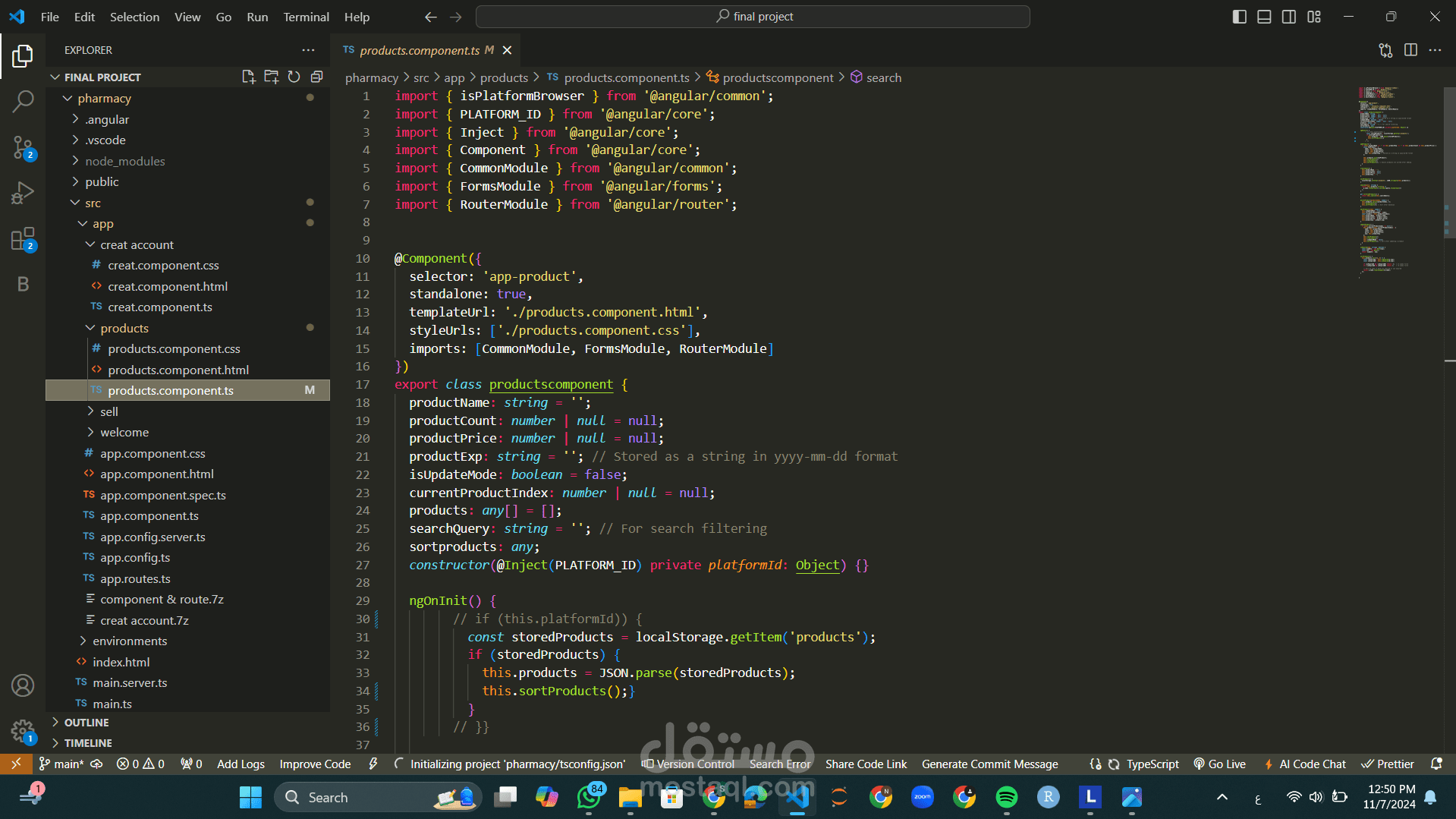Image resolution: width=1456 pixels, height=819 pixels.
Task: Click the final project command search box
Action: 753,17
